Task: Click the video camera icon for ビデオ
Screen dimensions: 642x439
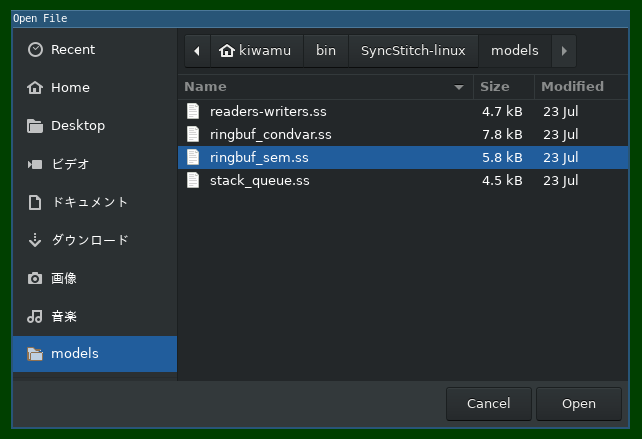Action: click(36, 164)
